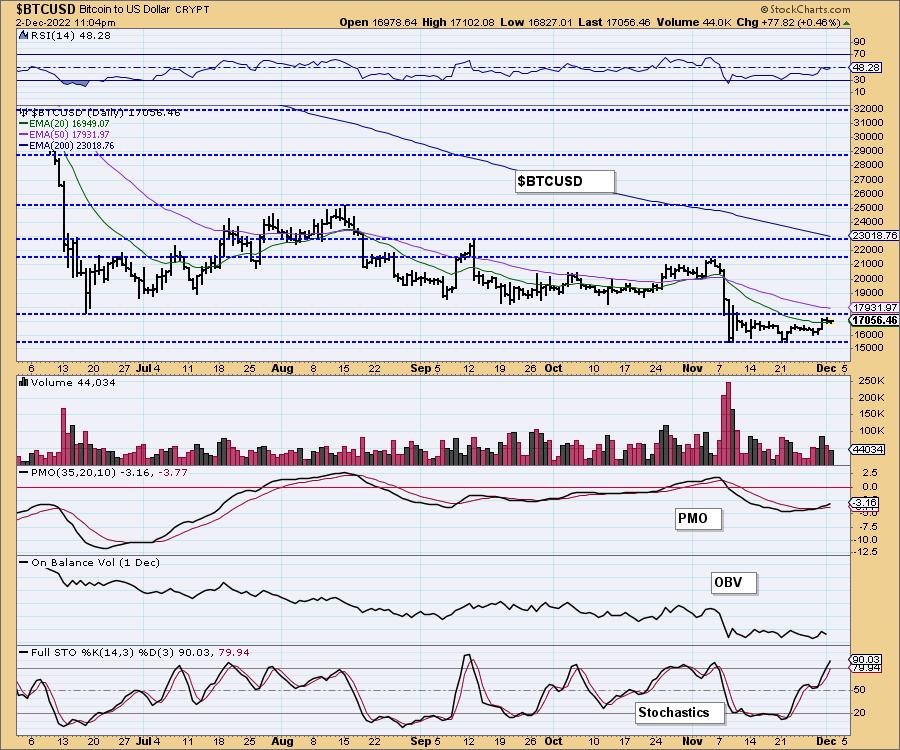The height and width of the screenshot is (750, 900).
Task: Click the Chg +77.82 (+0.46%) value
Action: (x=788, y=22)
